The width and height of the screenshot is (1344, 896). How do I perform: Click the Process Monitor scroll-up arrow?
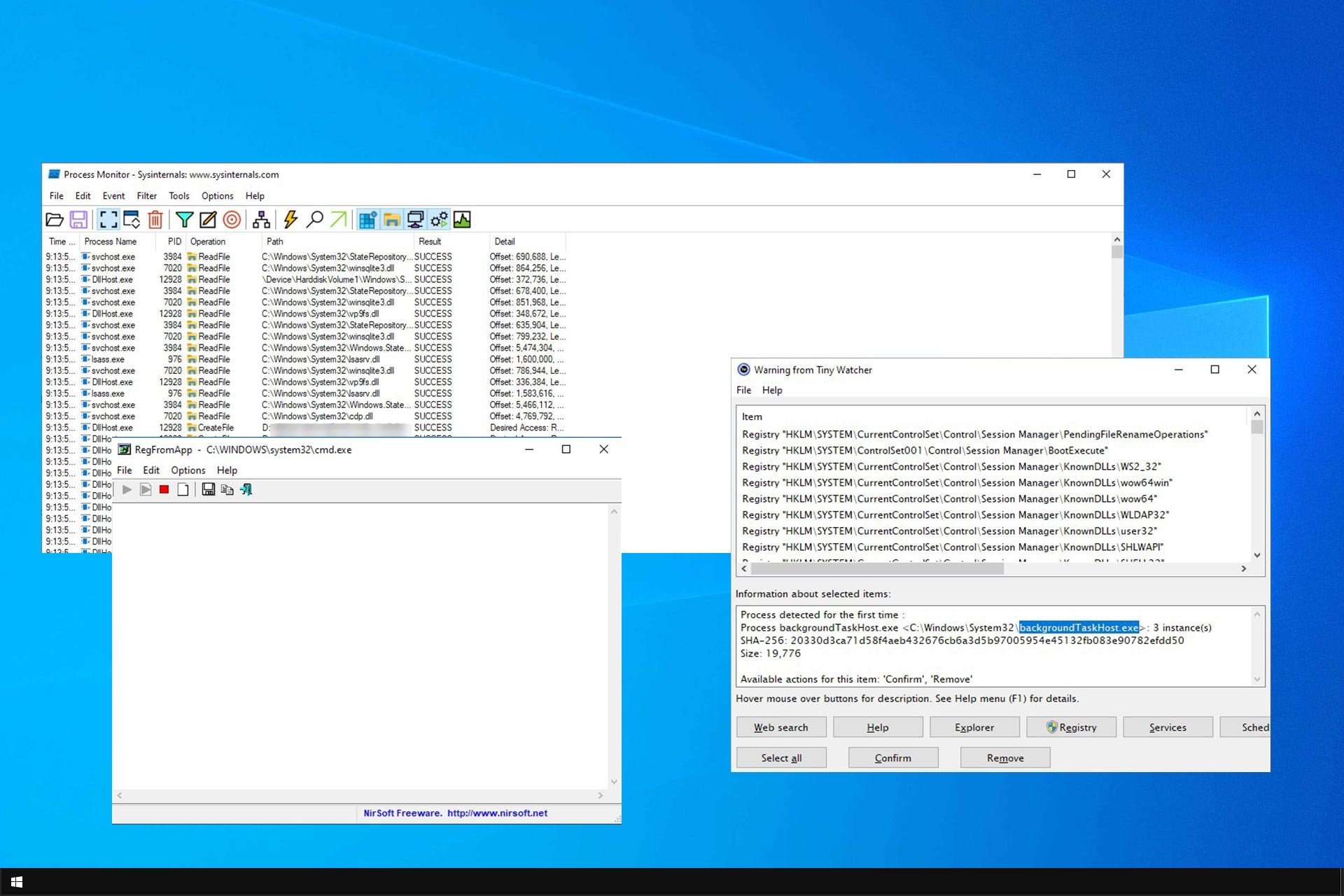click(x=1116, y=239)
